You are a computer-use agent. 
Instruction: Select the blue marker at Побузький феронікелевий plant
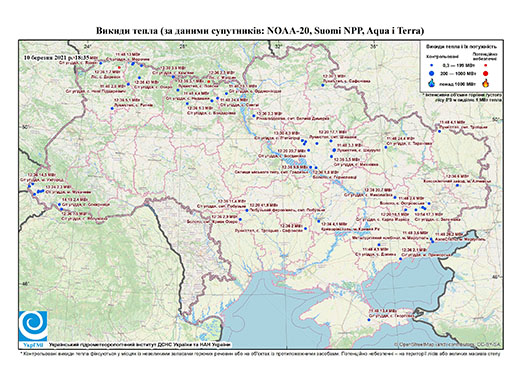[x=247, y=210]
